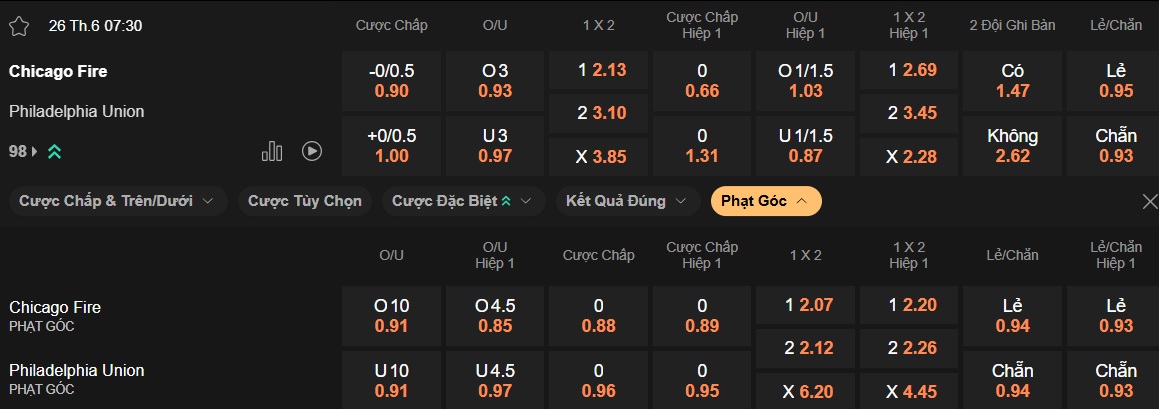This screenshot has height=409, width=1159.
Task: Pick Chicago Fire handicap -0/0.5 at 0.90
Action: point(392,81)
